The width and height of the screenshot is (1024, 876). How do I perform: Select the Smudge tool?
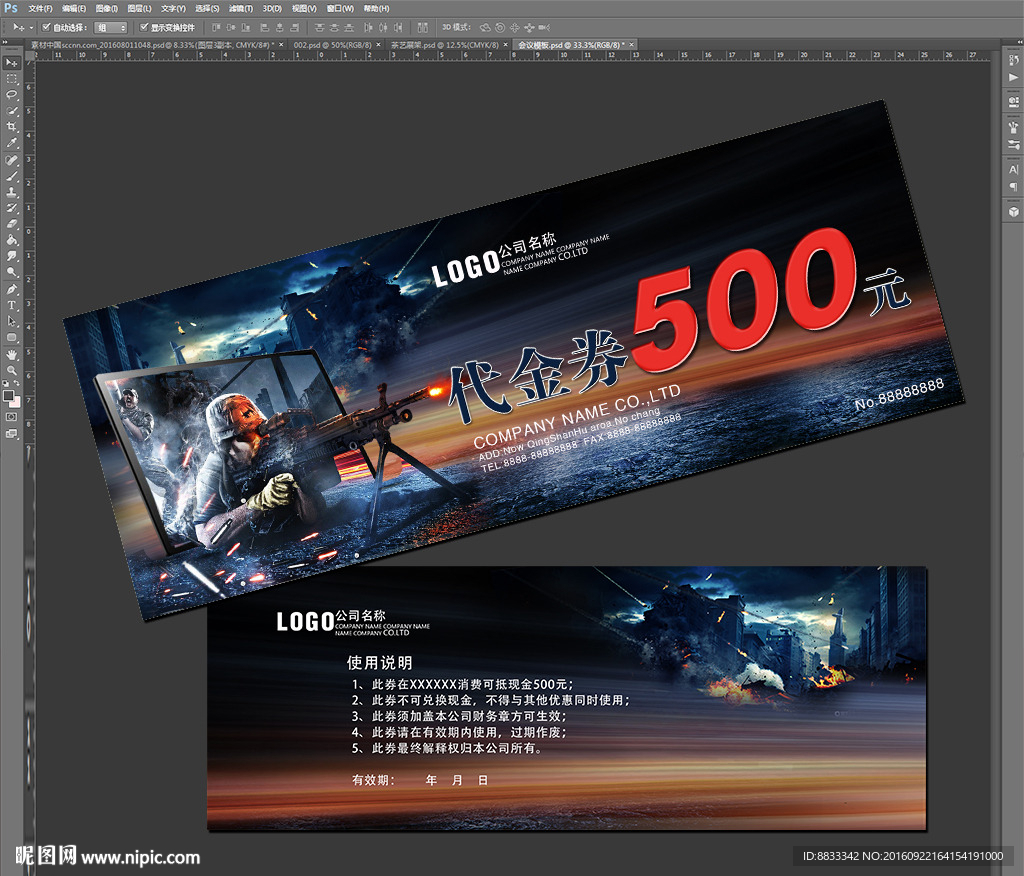pos(12,256)
